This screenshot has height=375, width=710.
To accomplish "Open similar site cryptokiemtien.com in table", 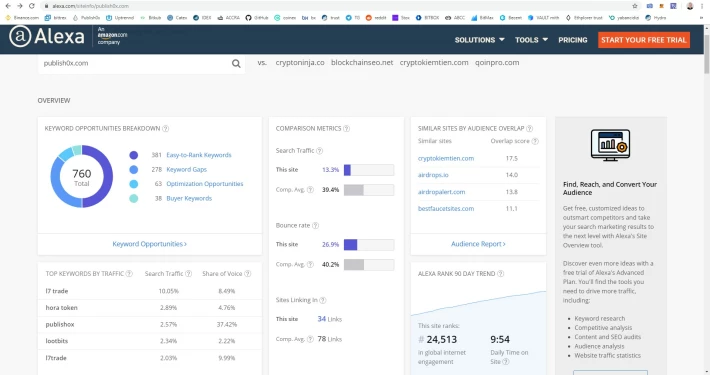I will [446, 159].
